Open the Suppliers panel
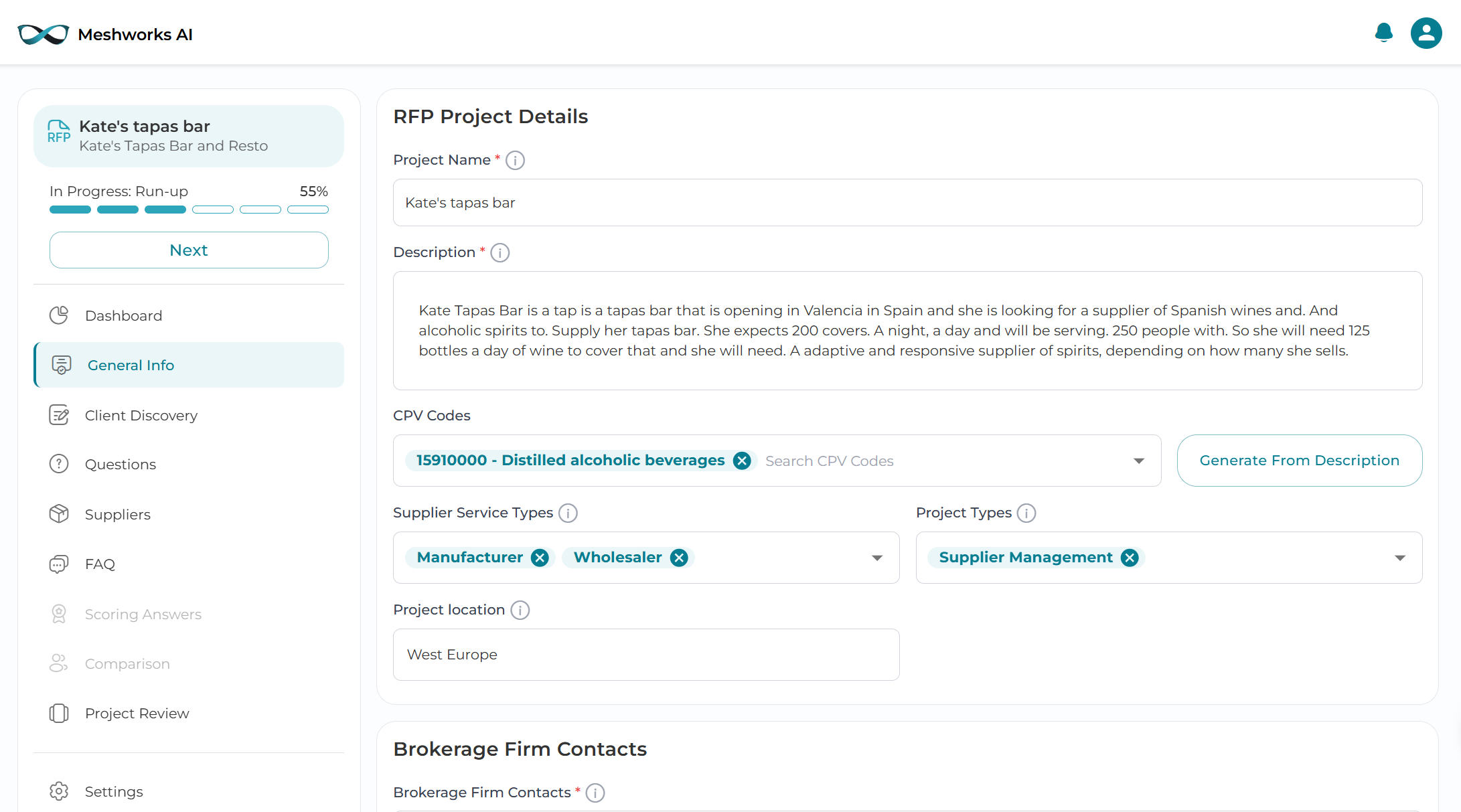This screenshot has height=812, width=1461. [x=118, y=514]
